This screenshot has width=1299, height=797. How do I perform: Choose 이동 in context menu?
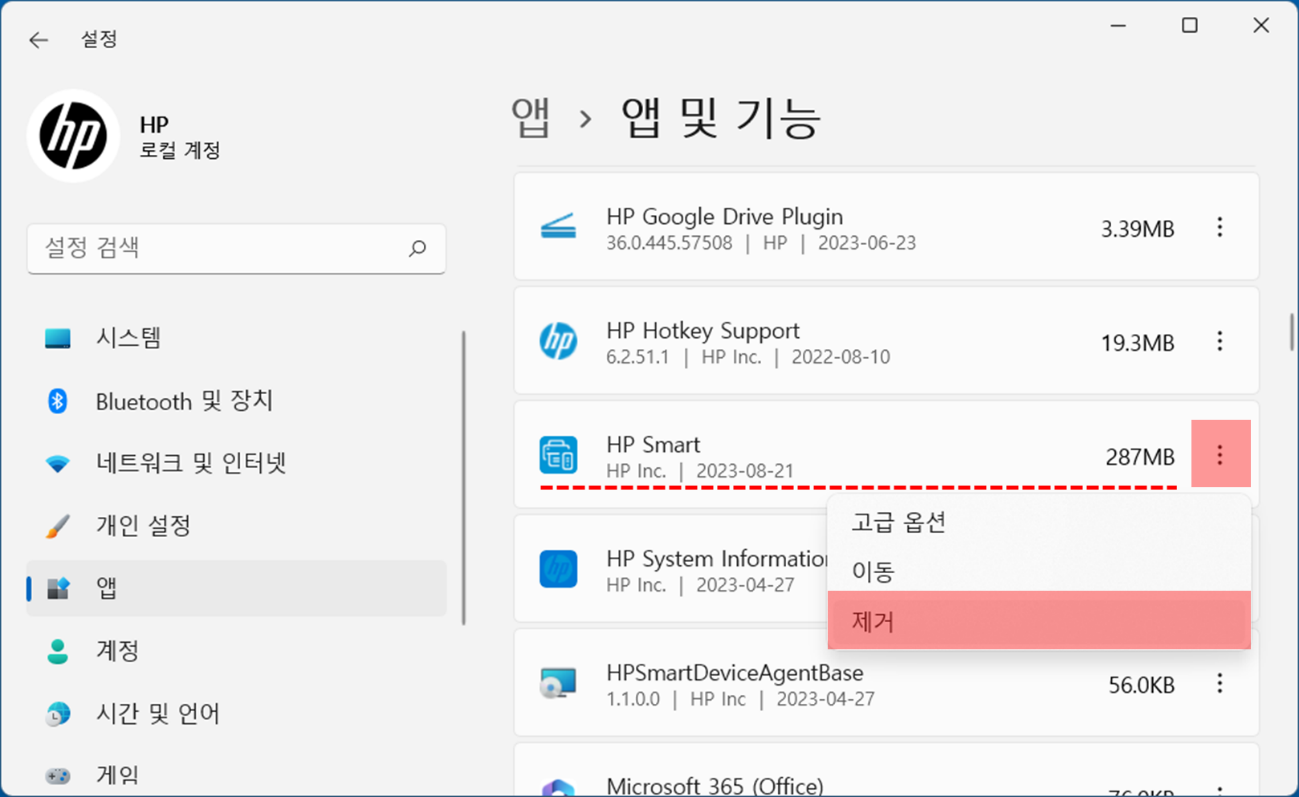point(1039,572)
